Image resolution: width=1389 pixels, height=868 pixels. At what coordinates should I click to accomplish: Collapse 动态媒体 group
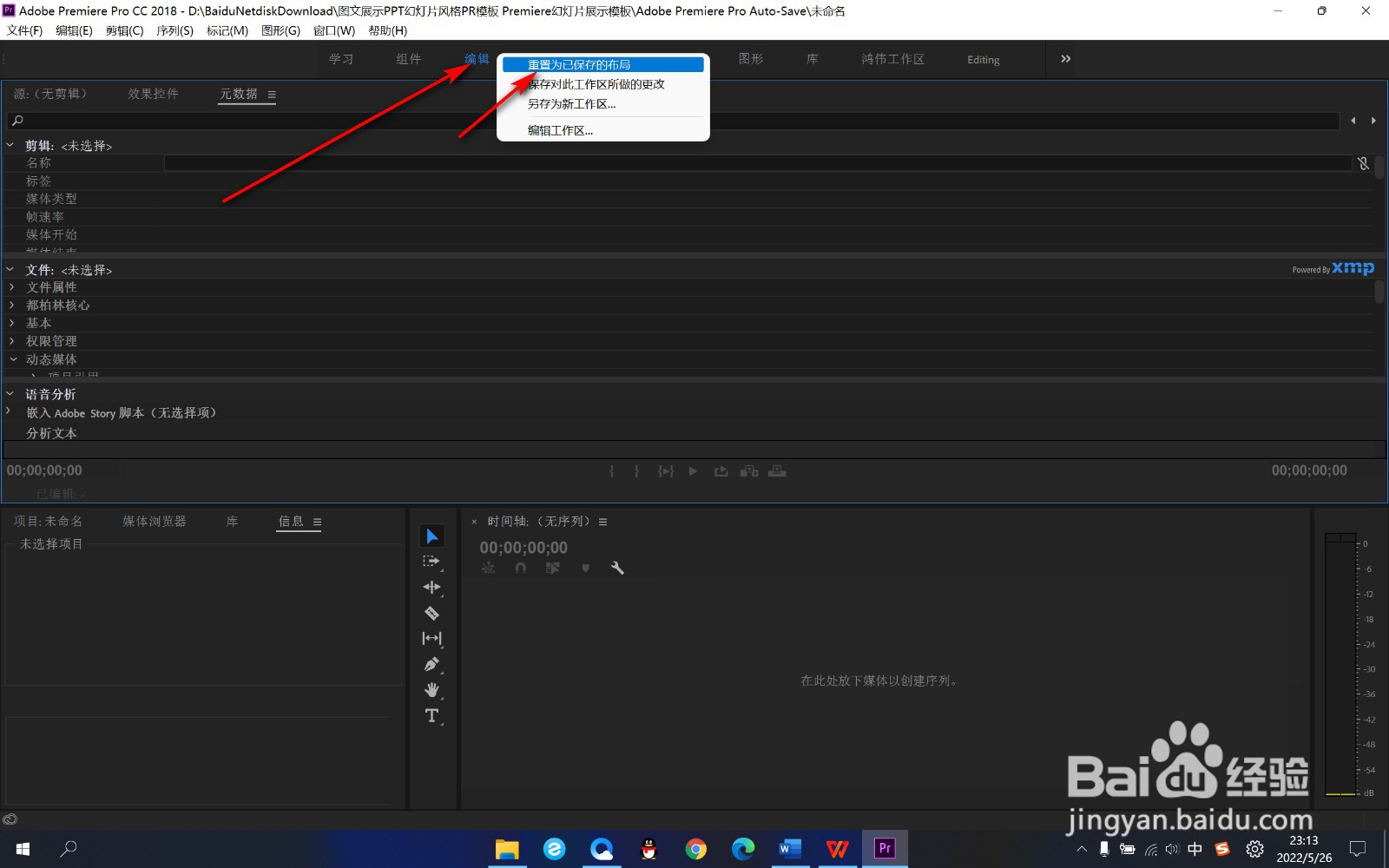click(x=13, y=358)
